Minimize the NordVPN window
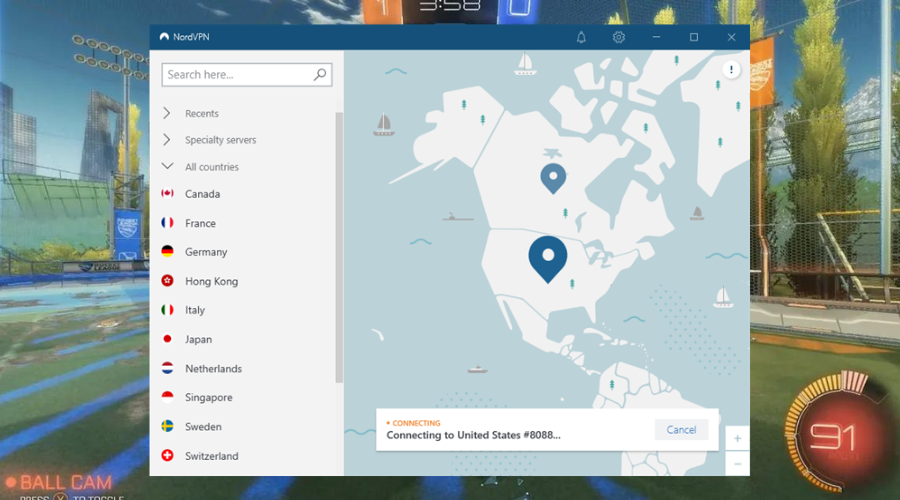Screen dimensions: 900x500 tap(656, 37)
